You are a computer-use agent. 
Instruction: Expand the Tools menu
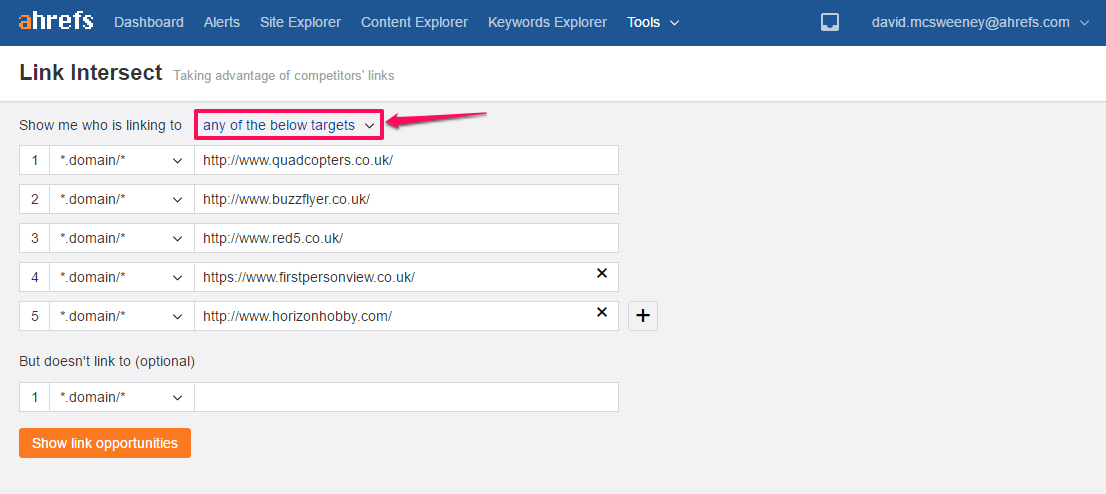click(x=653, y=23)
